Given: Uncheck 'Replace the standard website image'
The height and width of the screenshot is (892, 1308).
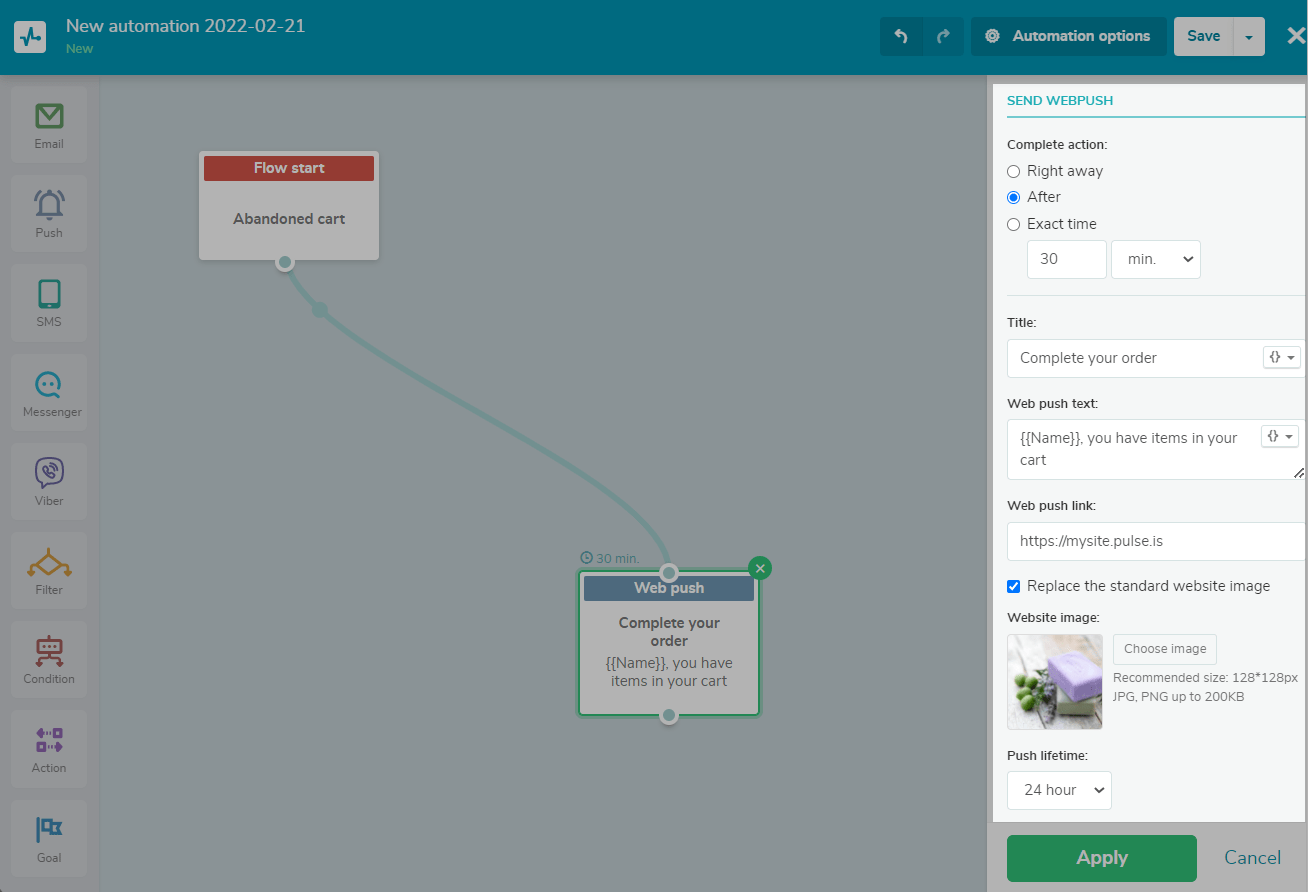Looking at the screenshot, I should 1014,586.
